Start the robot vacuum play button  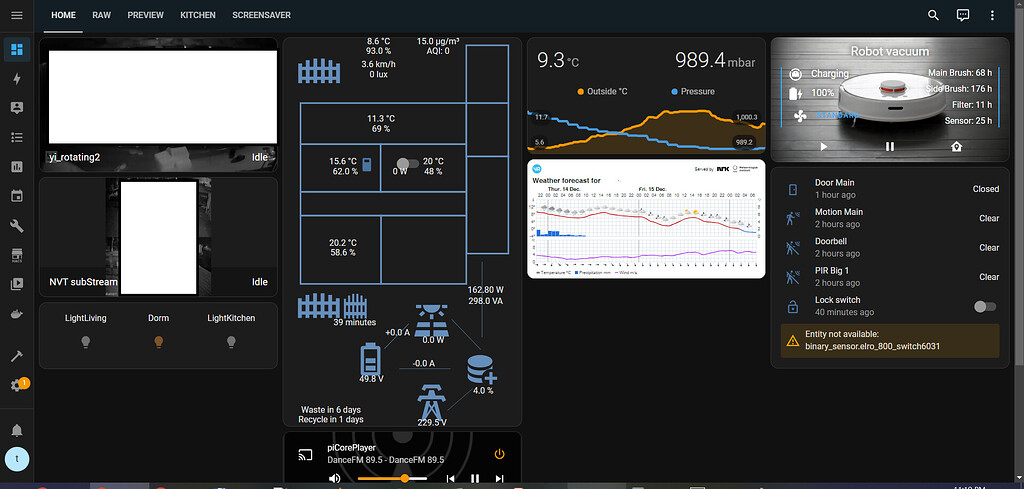(x=824, y=146)
